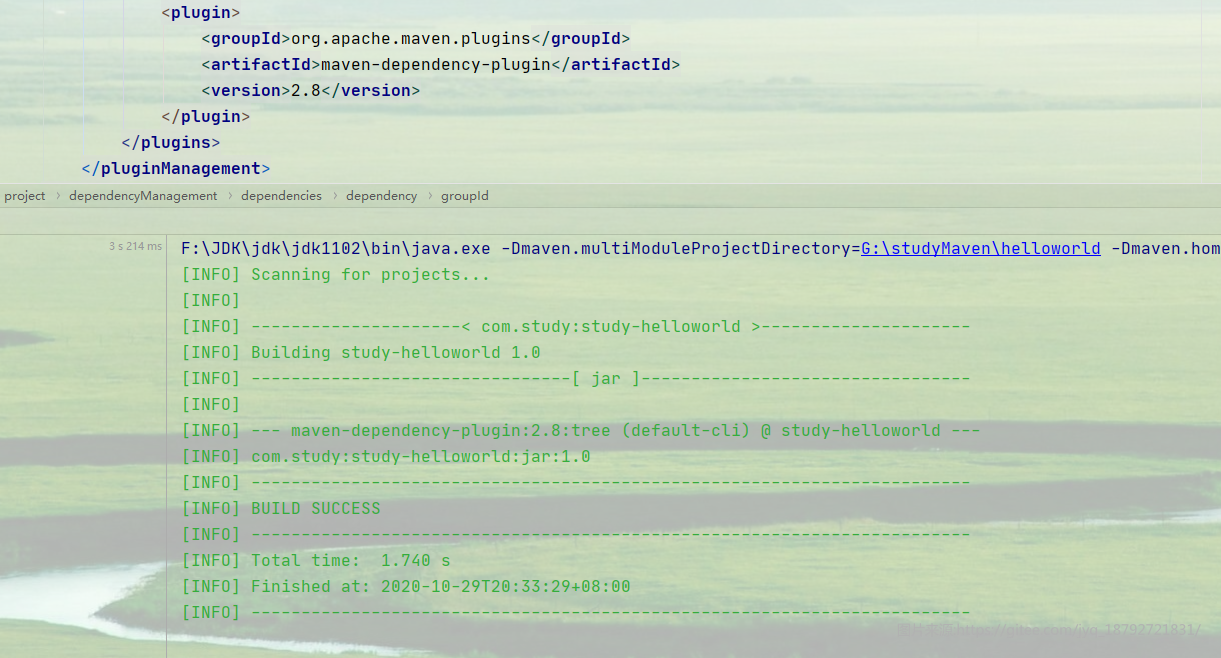Click the 'com.study:study-helloworld:jar:1.0' tree output line

point(386,457)
